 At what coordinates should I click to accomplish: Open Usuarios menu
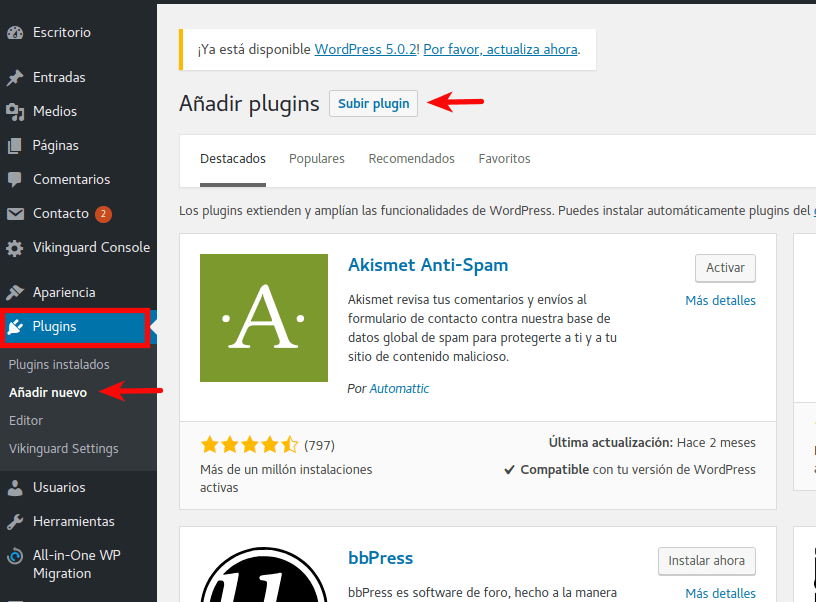click(x=59, y=488)
